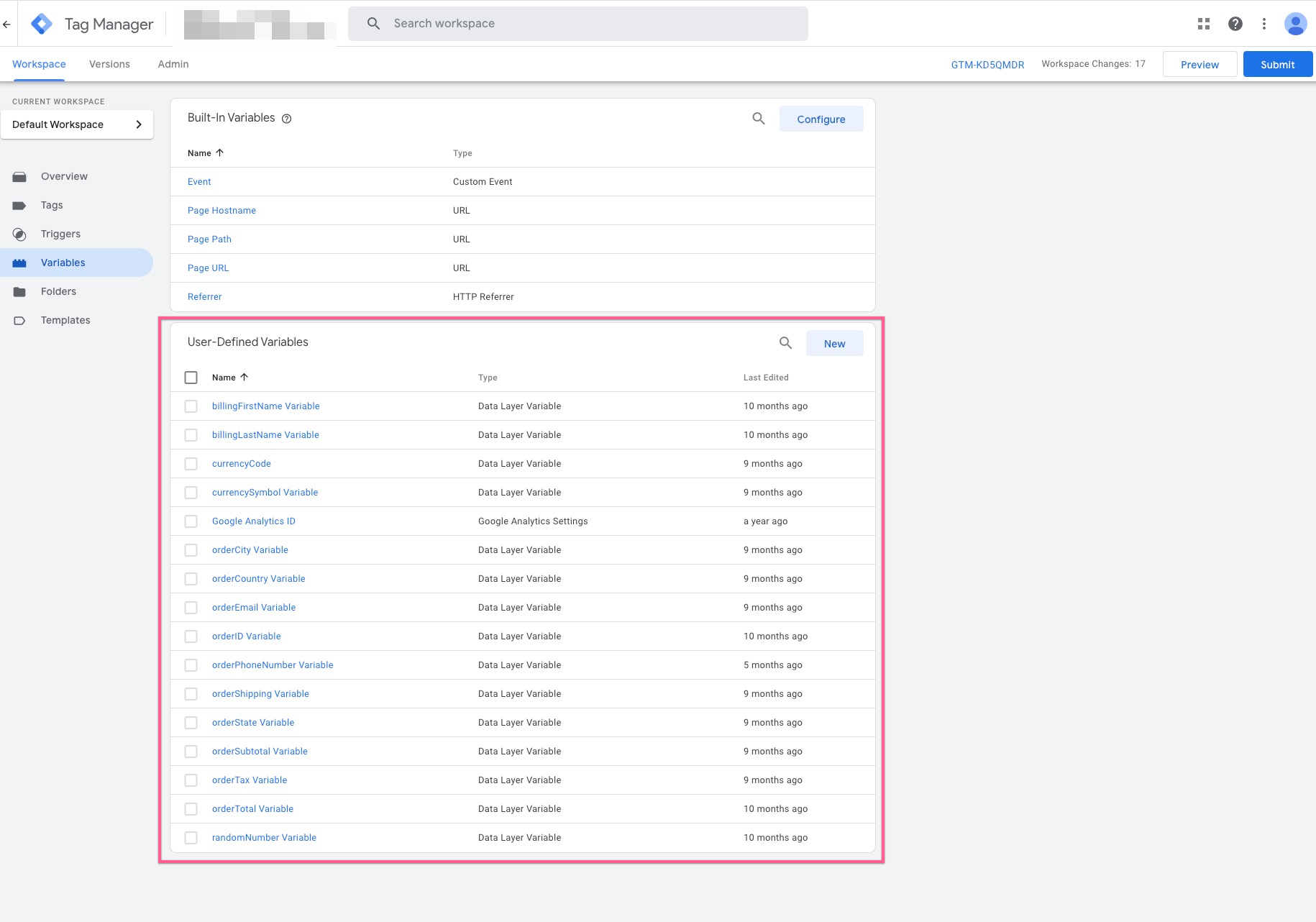Check the orderTotal Variable checkbox
The height and width of the screenshot is (922, 1316).
191,809
